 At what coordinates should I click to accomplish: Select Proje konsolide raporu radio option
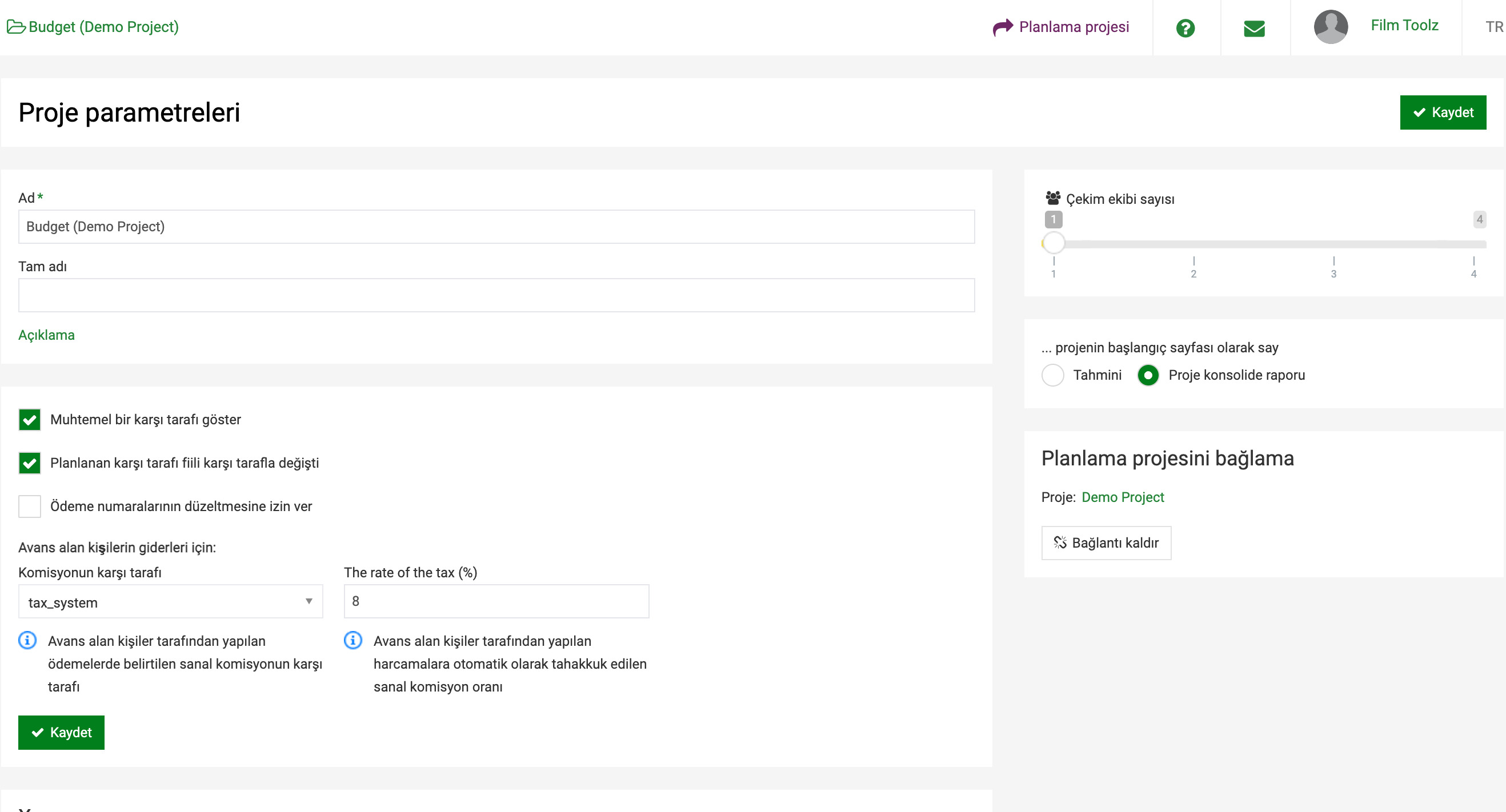[x=1148, y=375]
